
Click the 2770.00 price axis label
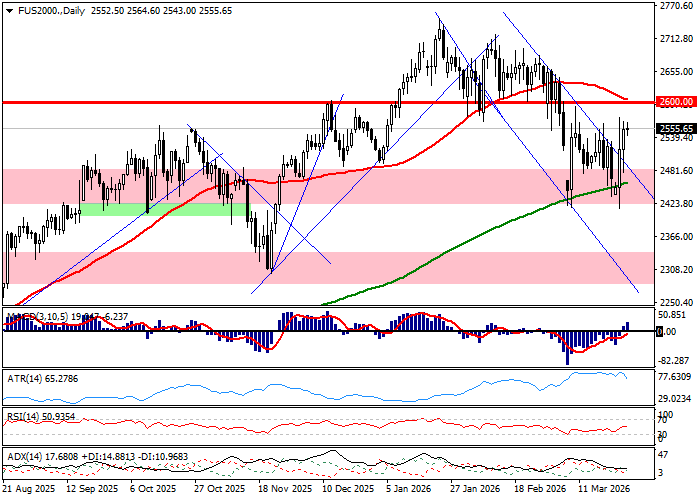(676, 6)
